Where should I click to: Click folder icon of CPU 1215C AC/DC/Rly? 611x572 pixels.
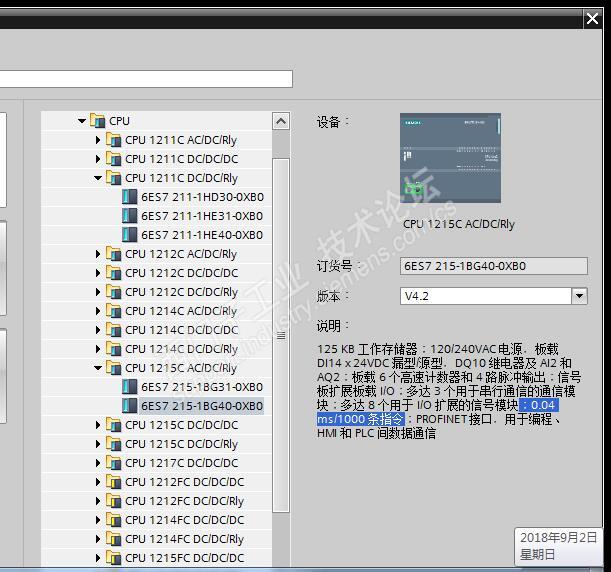click(113, 368)
